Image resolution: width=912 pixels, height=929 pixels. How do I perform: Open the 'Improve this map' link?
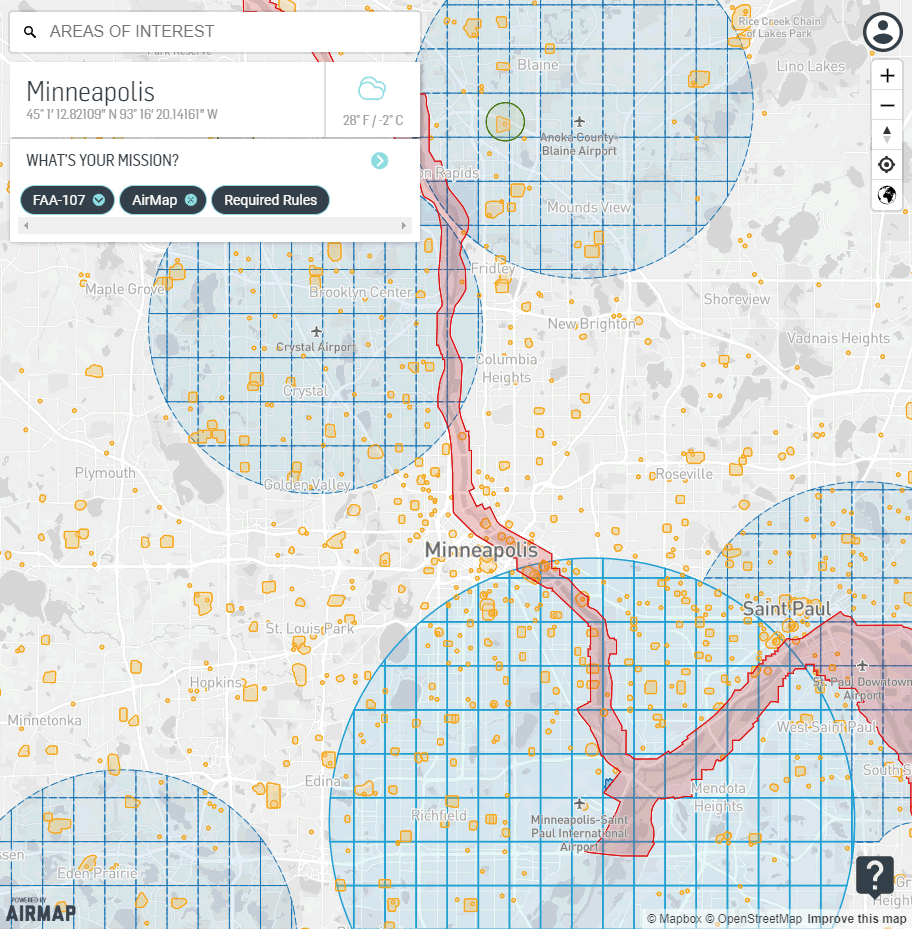coord(857,919)
